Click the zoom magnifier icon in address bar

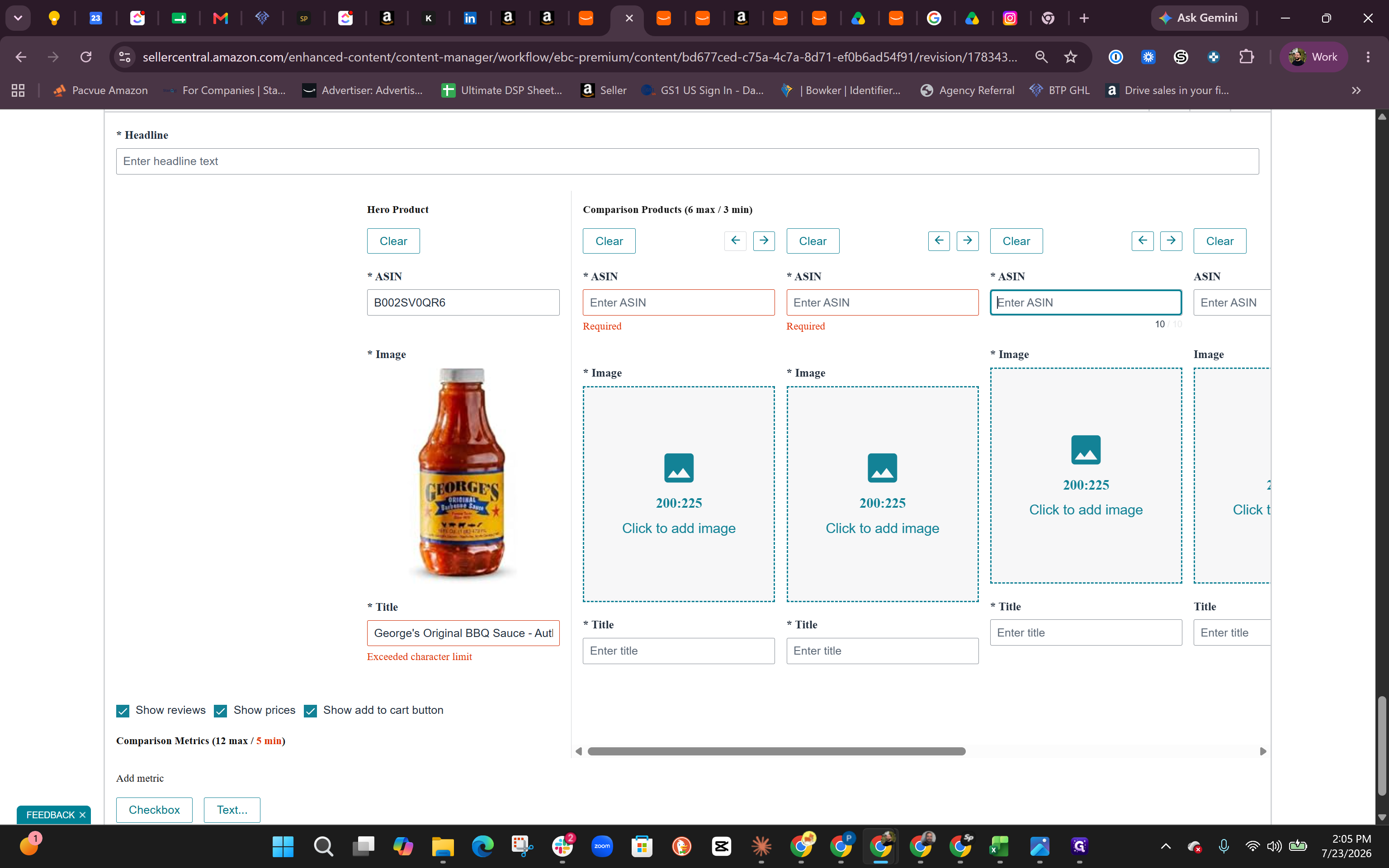[x=1041, y=57]
